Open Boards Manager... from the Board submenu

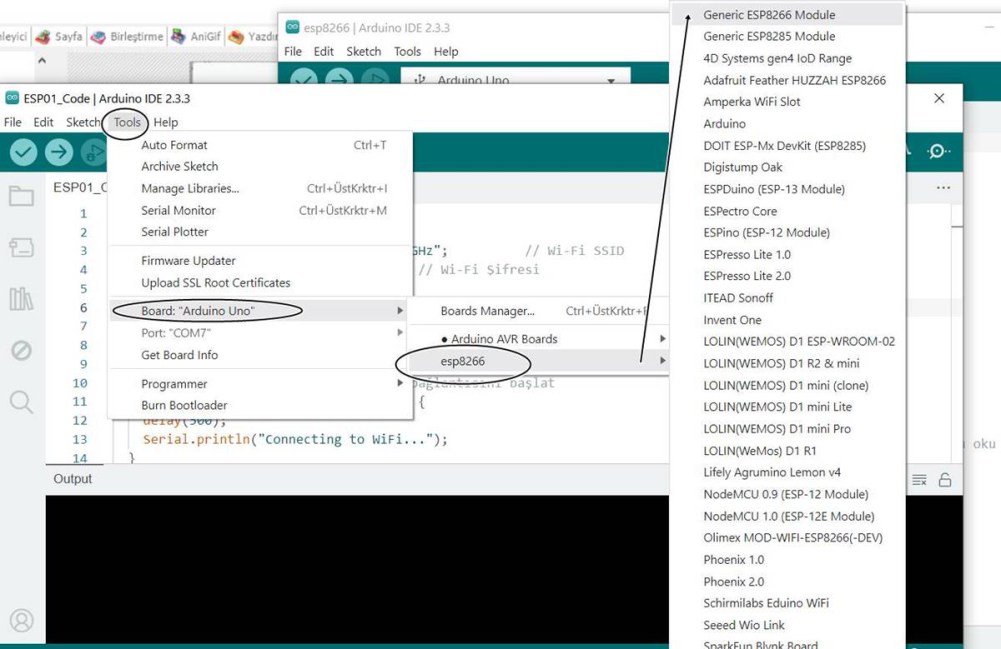pyautogui.click(x=539, y=311)
